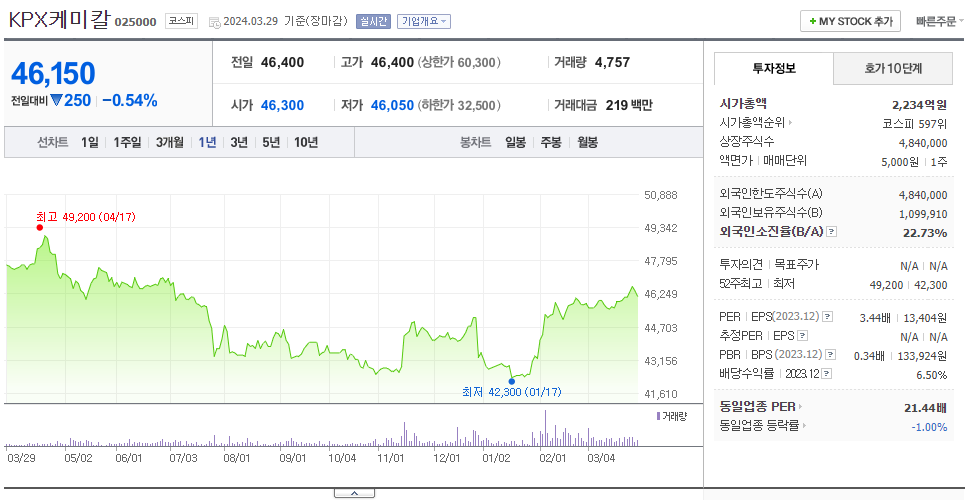Click the 외국인소진율 22.73% value
Viewport: 968px width, 500px height.
click(925, 232)
